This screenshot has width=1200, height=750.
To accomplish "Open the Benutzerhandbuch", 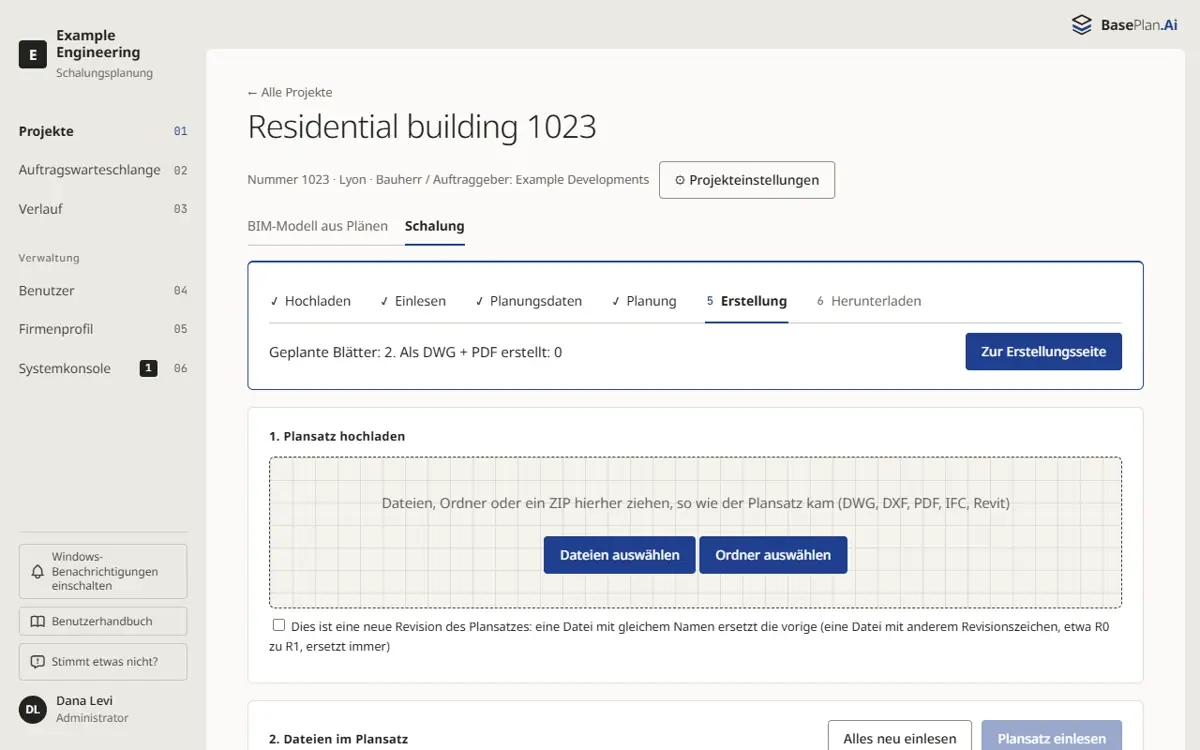I will tap(103, 621).
